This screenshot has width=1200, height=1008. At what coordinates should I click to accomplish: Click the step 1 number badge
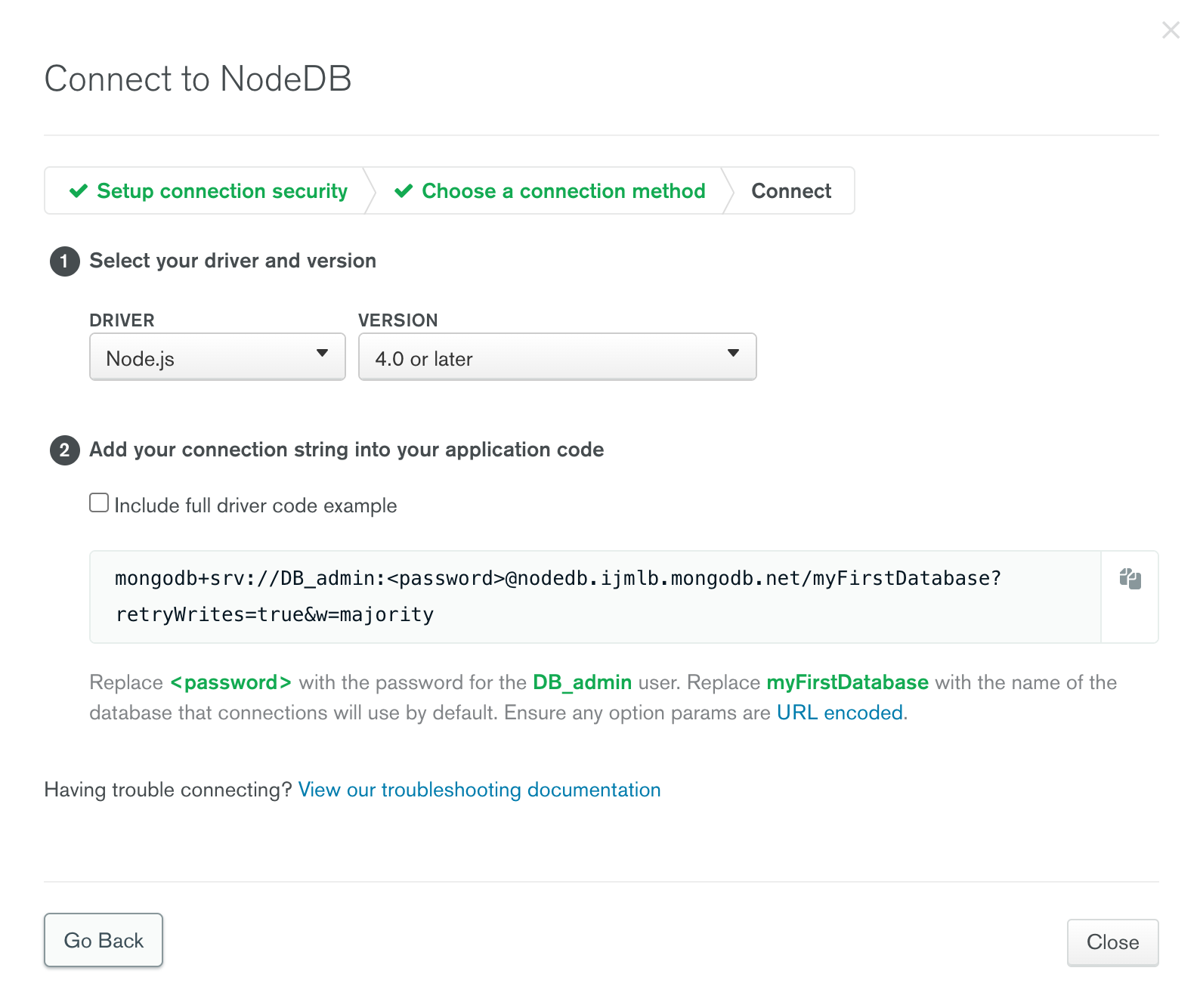pyautogui.click(x=65, y=261)
